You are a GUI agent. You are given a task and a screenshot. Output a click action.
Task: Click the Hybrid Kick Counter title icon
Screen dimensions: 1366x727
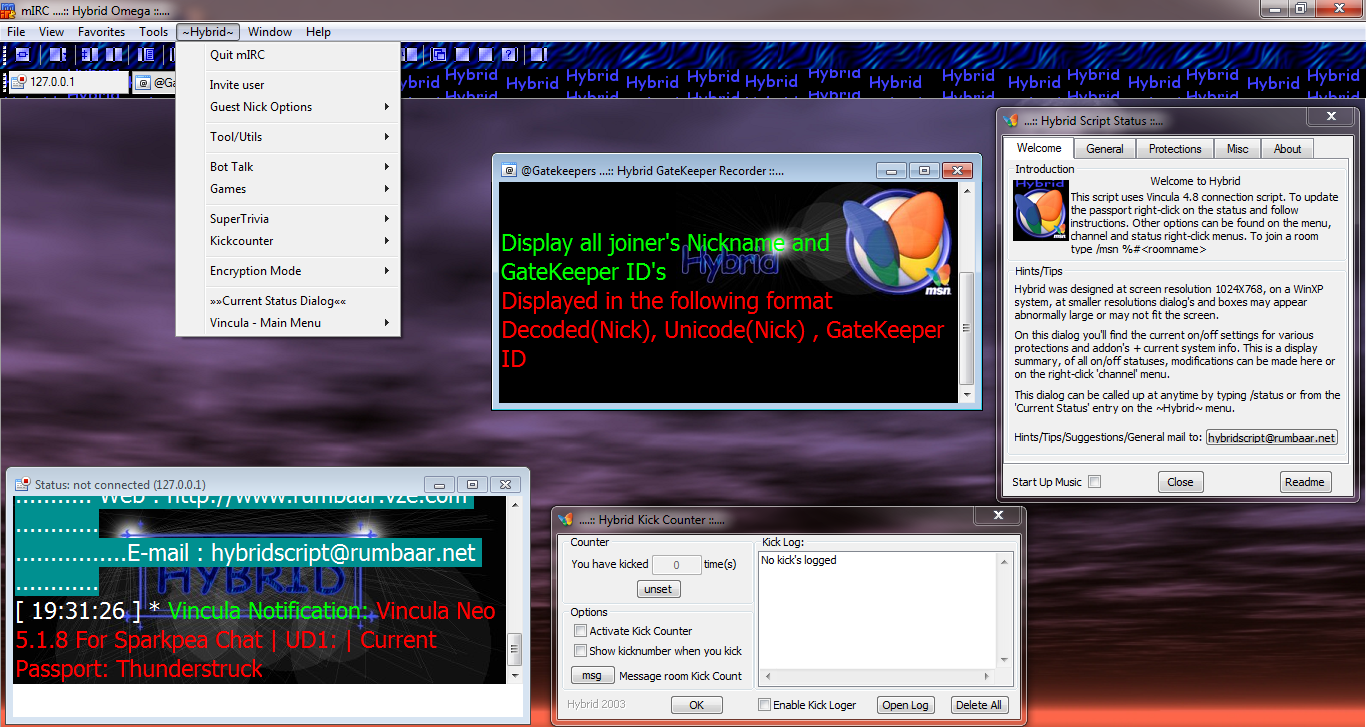pos(565,519)
